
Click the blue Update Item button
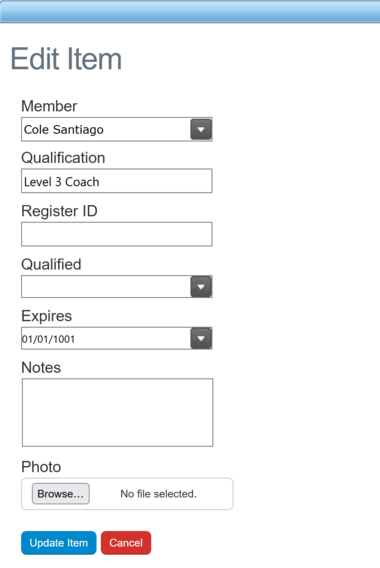click(59, 543)
